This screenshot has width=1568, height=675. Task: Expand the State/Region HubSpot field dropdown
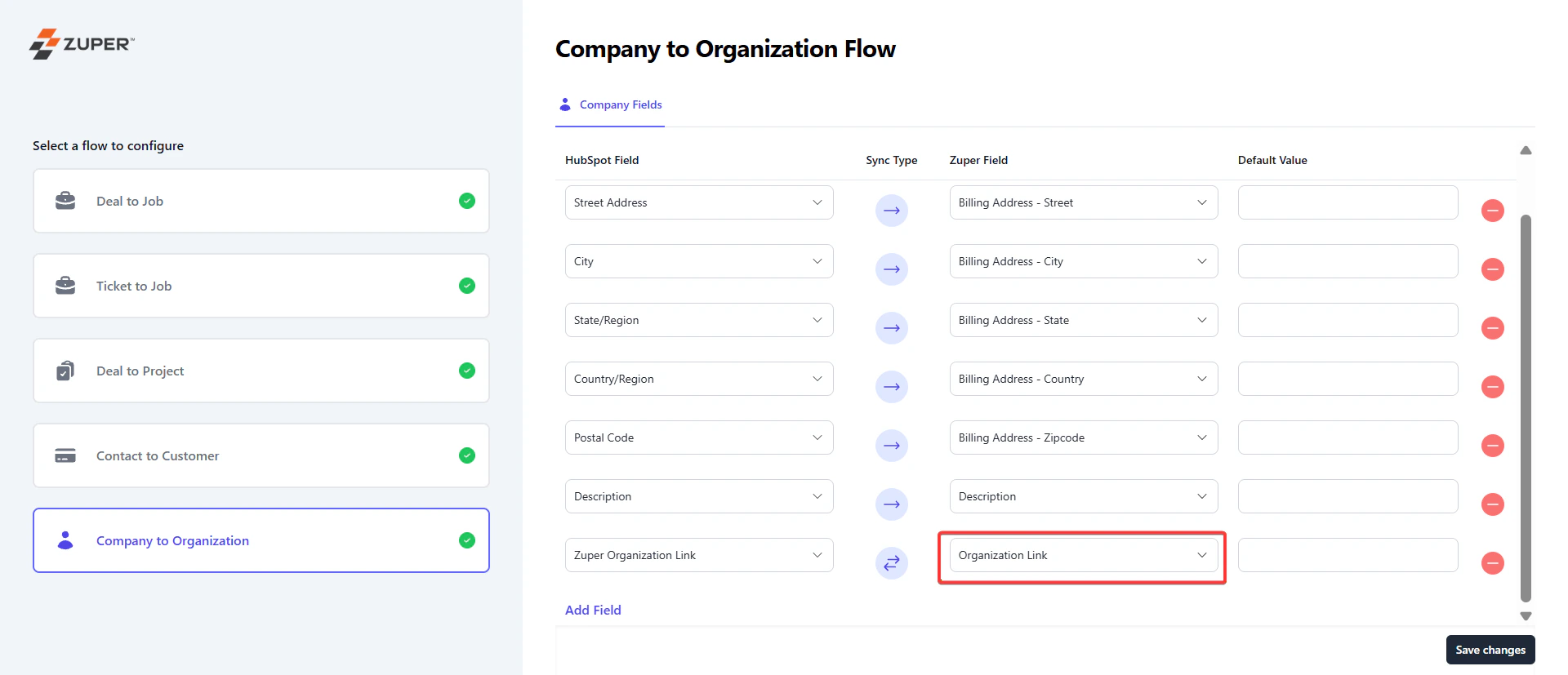point(699,320)
